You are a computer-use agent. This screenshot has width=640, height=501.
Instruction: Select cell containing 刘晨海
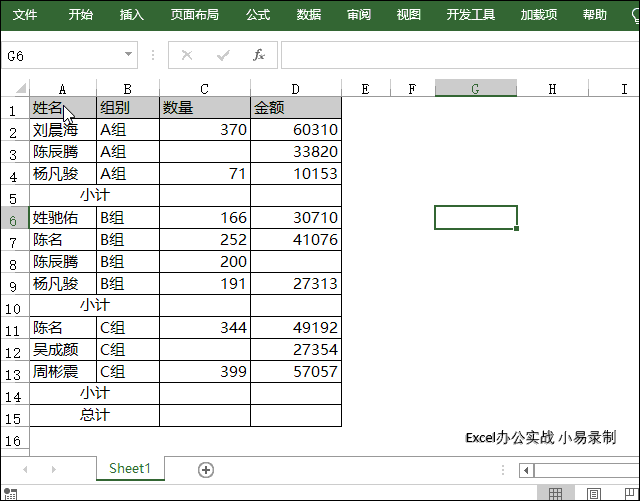[63, 130]
